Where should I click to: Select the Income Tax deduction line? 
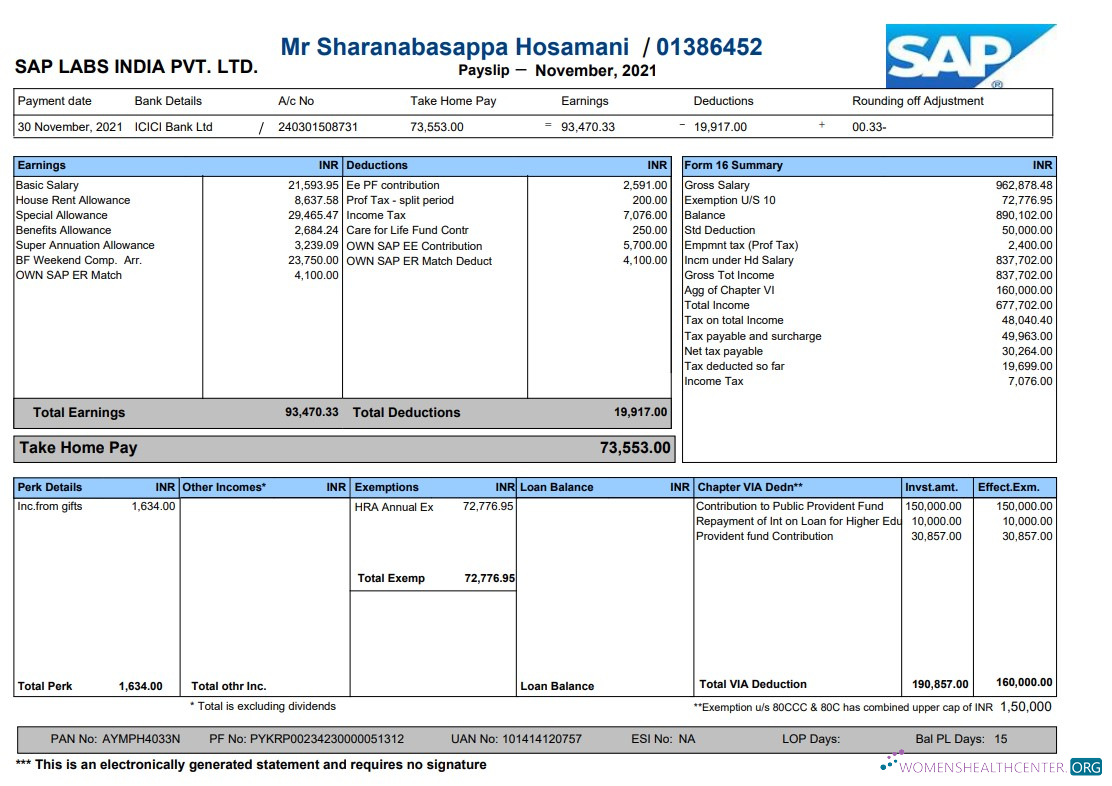(x=375, y=215)
